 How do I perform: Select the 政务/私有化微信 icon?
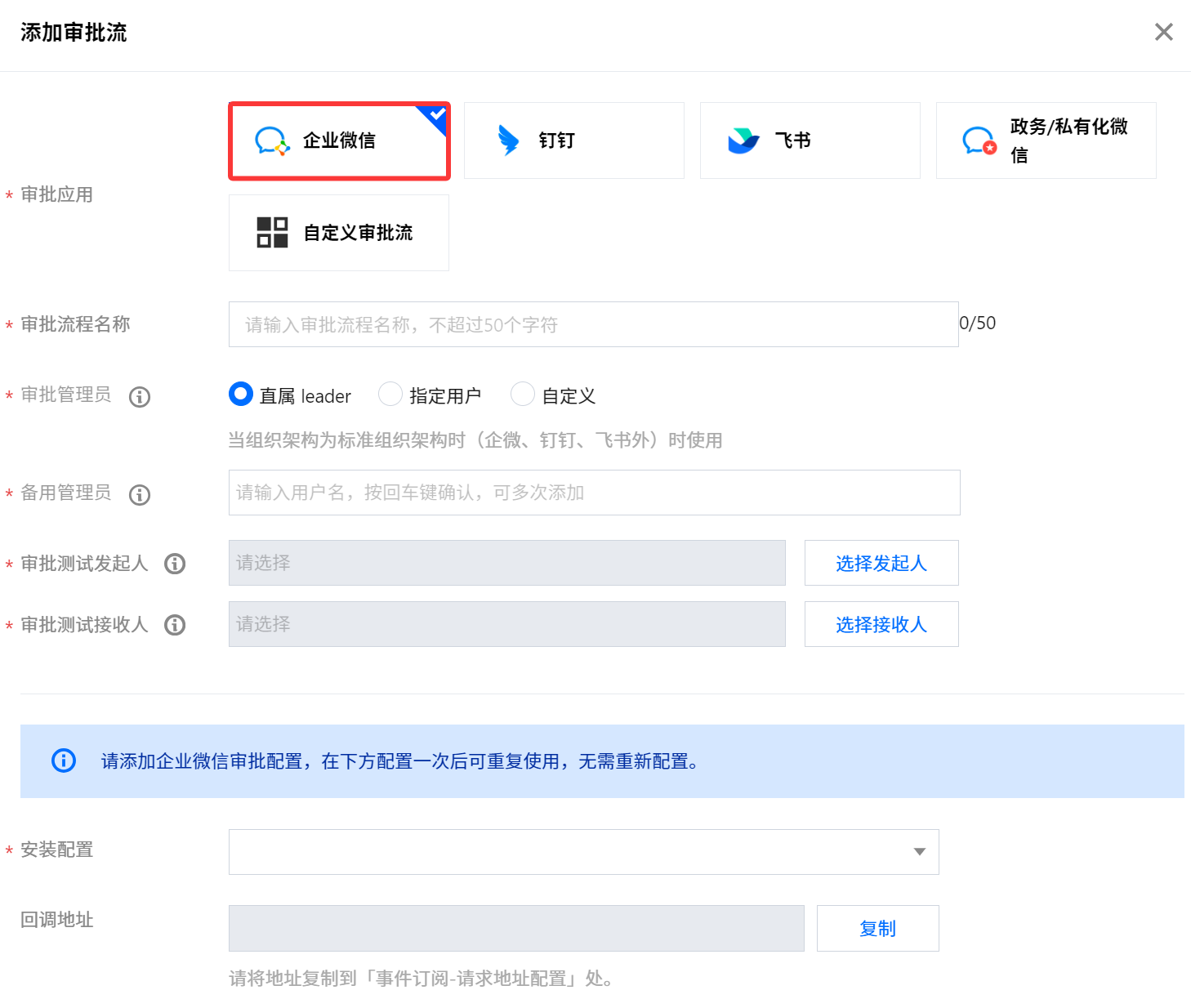[979, 140]
